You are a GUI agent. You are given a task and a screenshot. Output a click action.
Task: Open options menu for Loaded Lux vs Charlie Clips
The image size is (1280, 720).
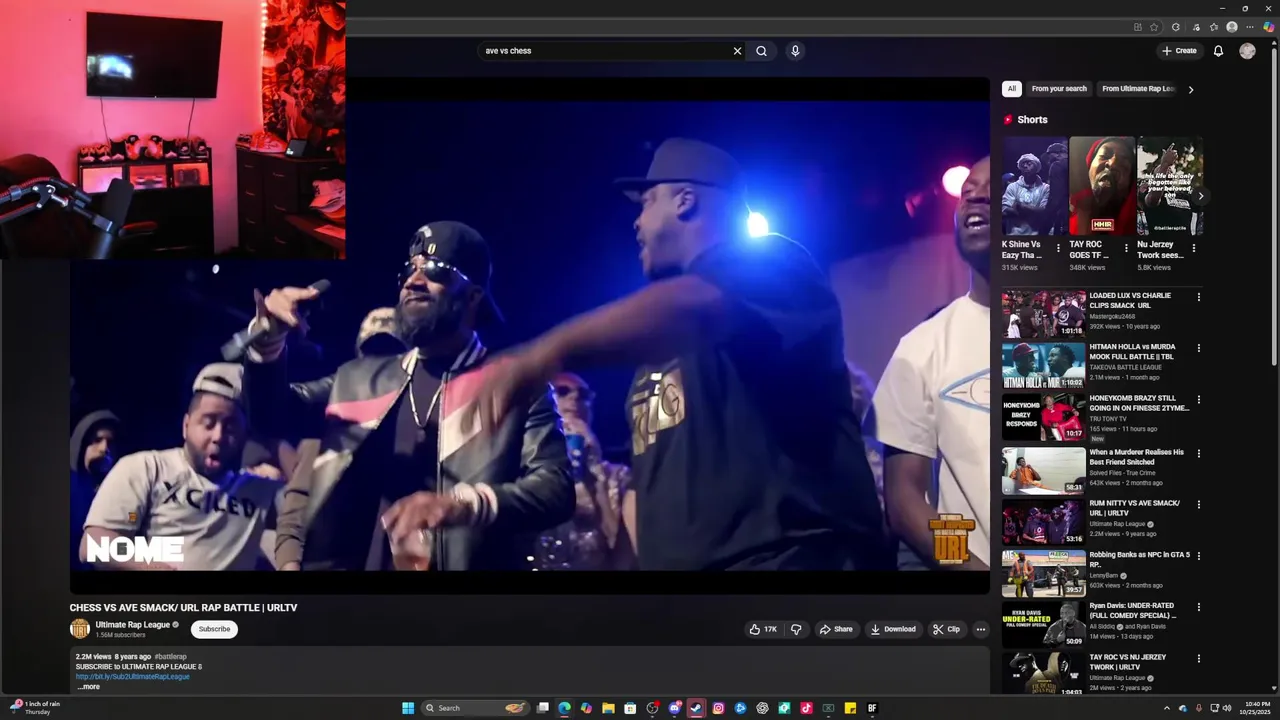1198,297
